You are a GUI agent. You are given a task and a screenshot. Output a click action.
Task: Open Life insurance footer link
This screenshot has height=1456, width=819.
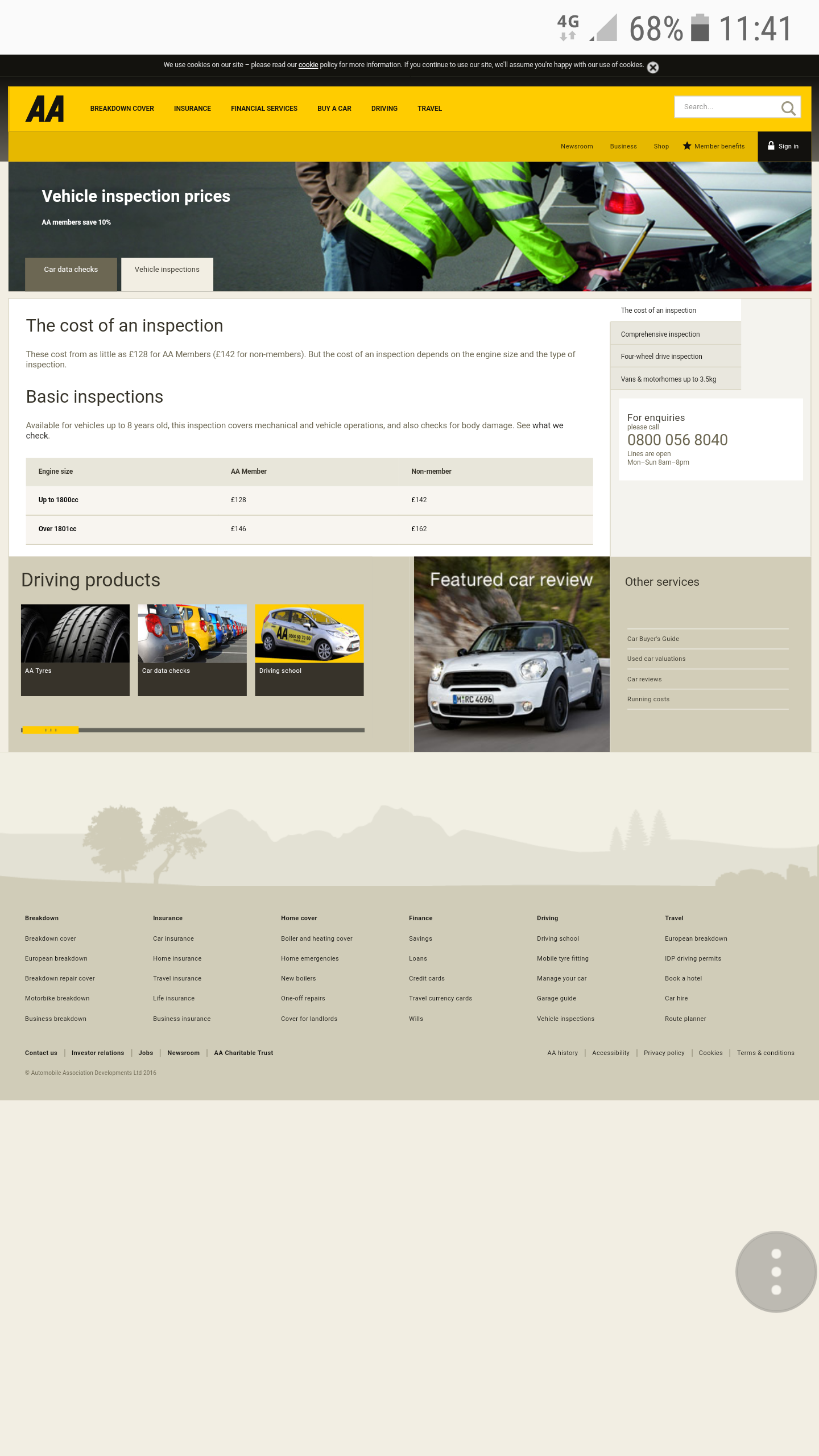coord(174,999)
